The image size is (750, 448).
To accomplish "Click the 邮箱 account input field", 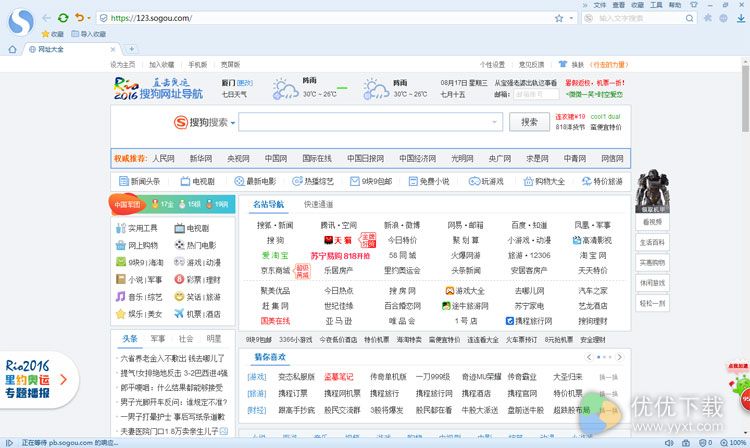I will coord(537,95).
